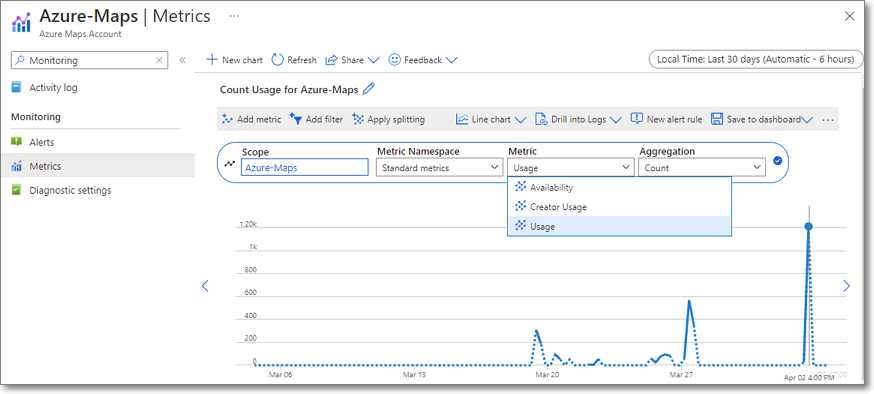Click Add filter

[x=316, y=119]
